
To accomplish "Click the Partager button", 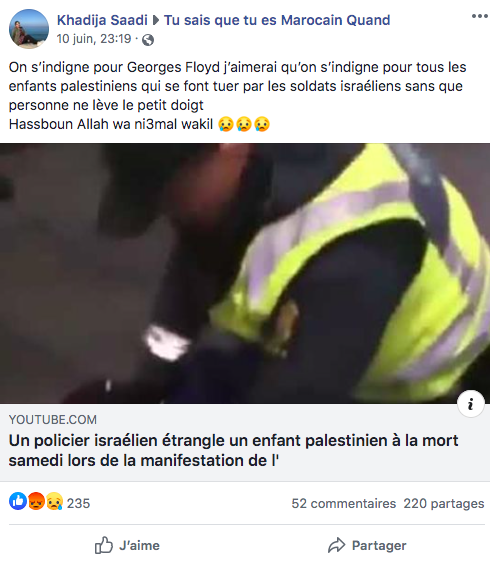I will [367, 546].
